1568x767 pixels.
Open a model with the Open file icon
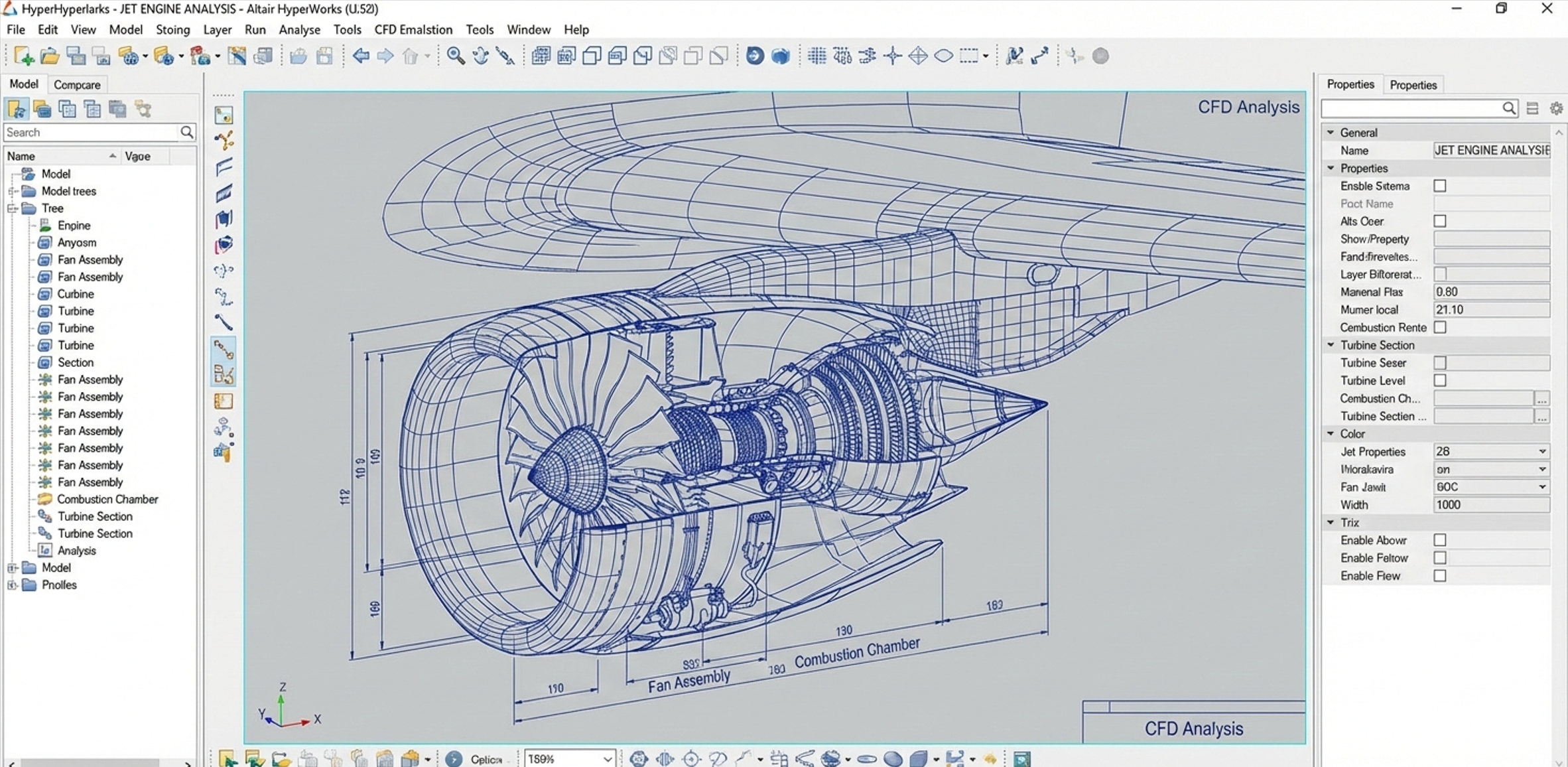[50, 56]
